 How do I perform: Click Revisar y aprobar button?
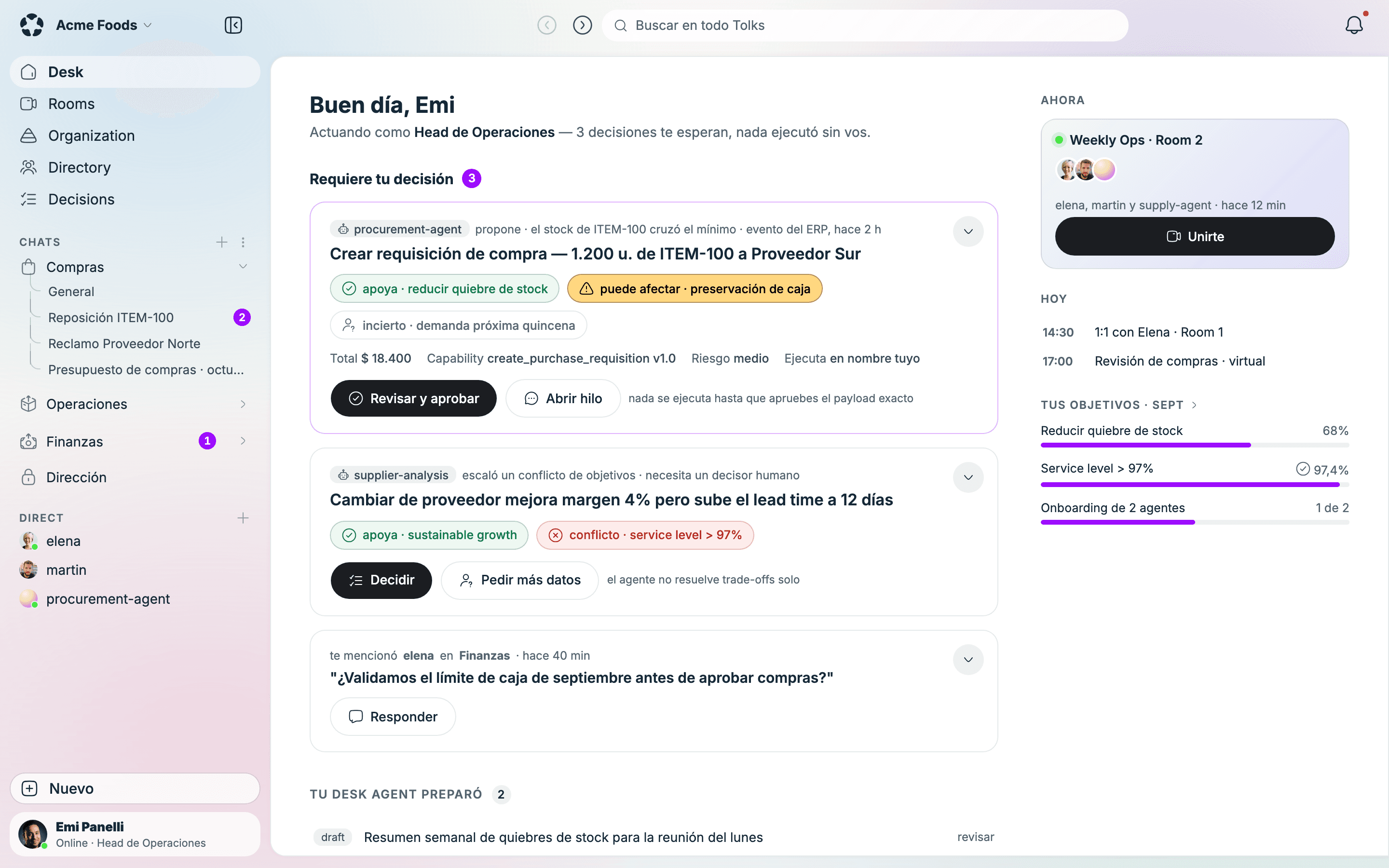pos(413,398)
